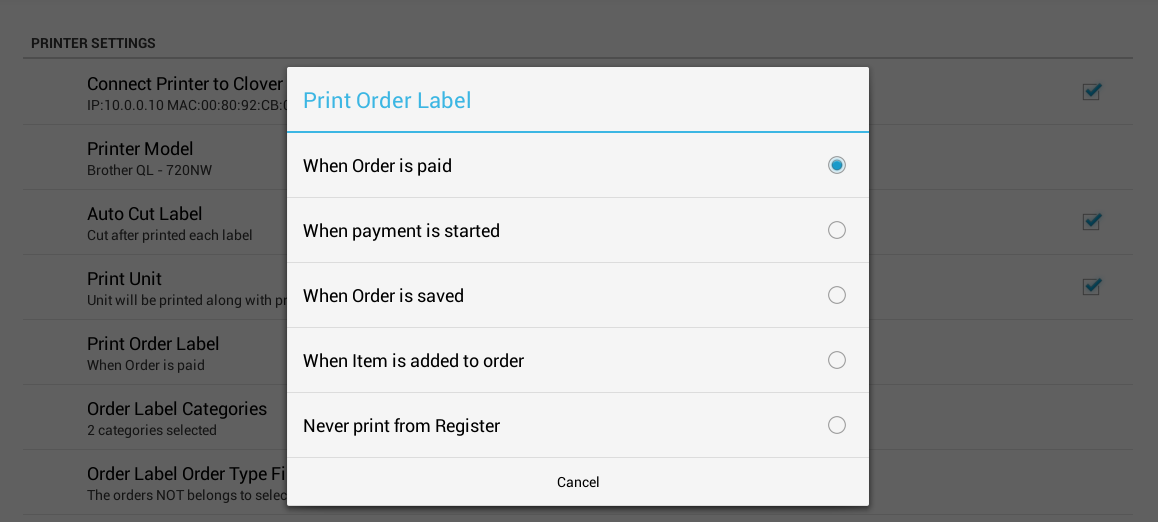Tap the Connect Printer to Clover label
This screenshot has height=522, width=1158.
(185, 84)
